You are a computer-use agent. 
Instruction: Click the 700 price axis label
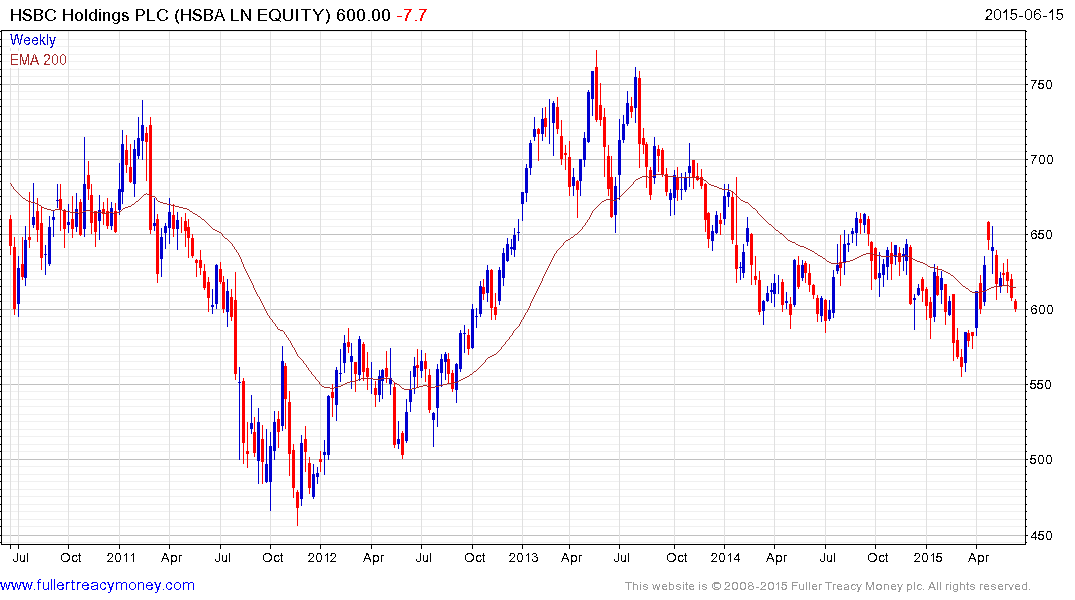(x=1041, y=160)
